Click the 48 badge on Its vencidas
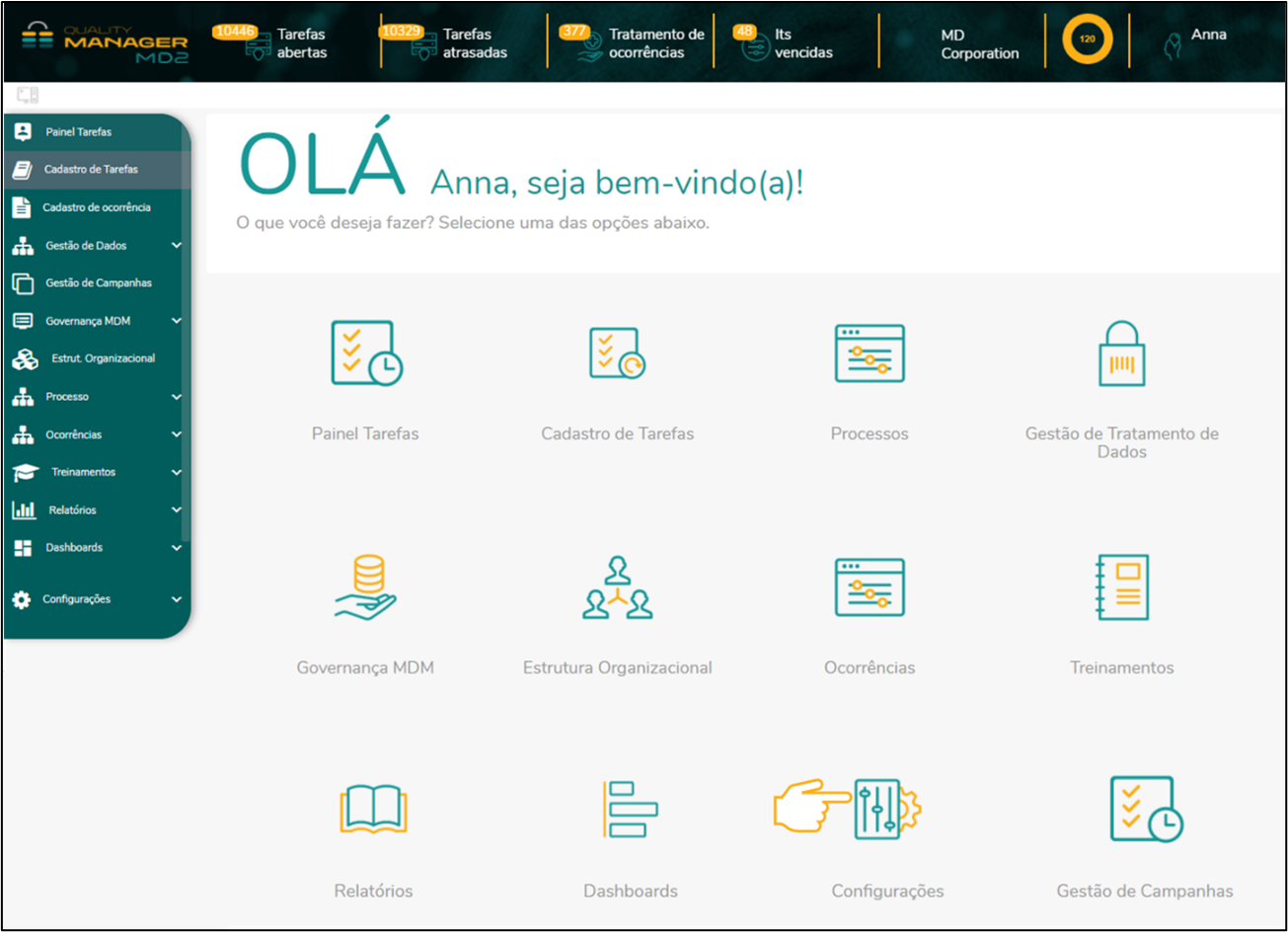Screen dimensions: 1288x932 click(x=744, y=32)
